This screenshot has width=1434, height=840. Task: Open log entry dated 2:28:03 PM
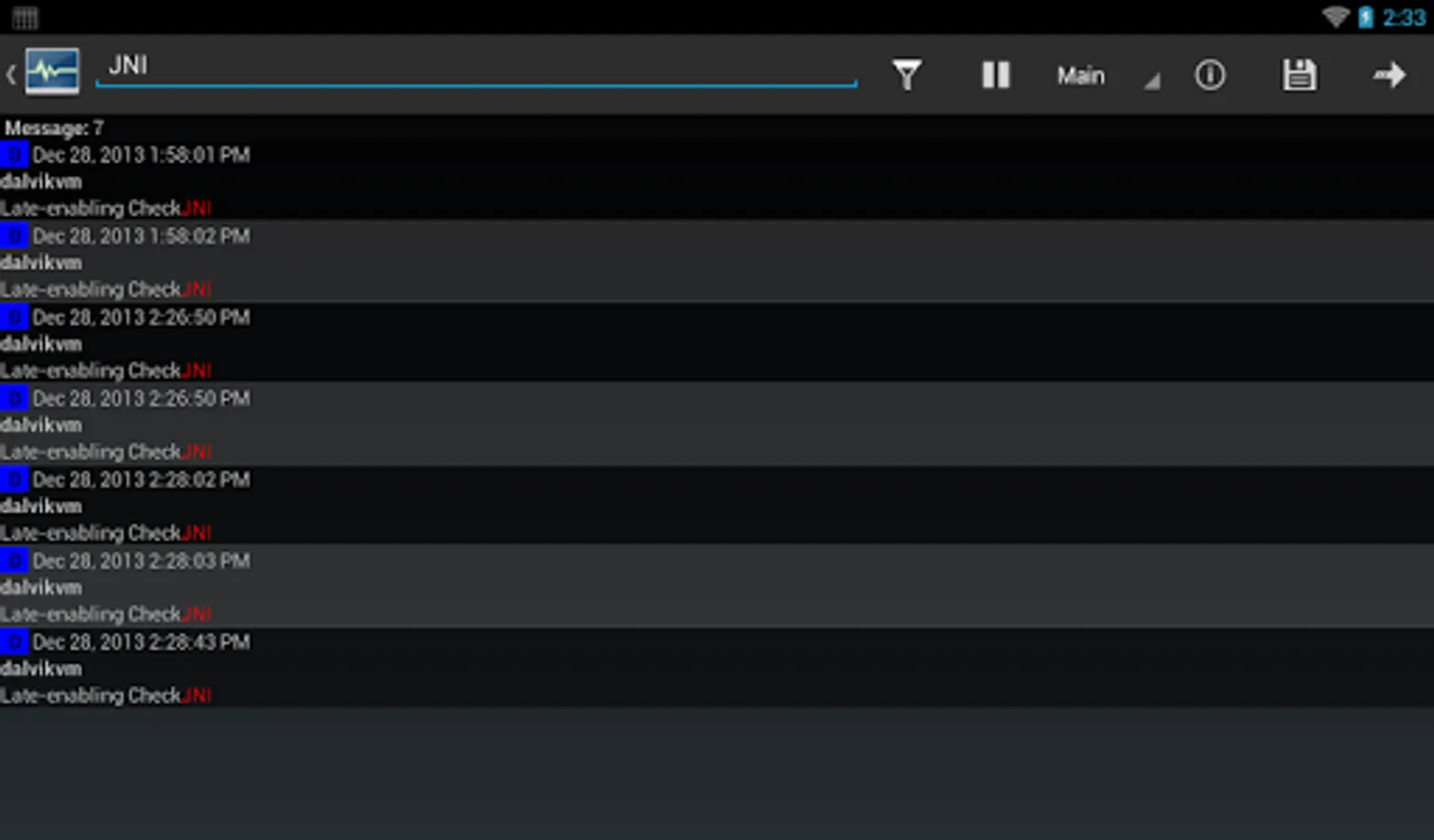point(717,586)
